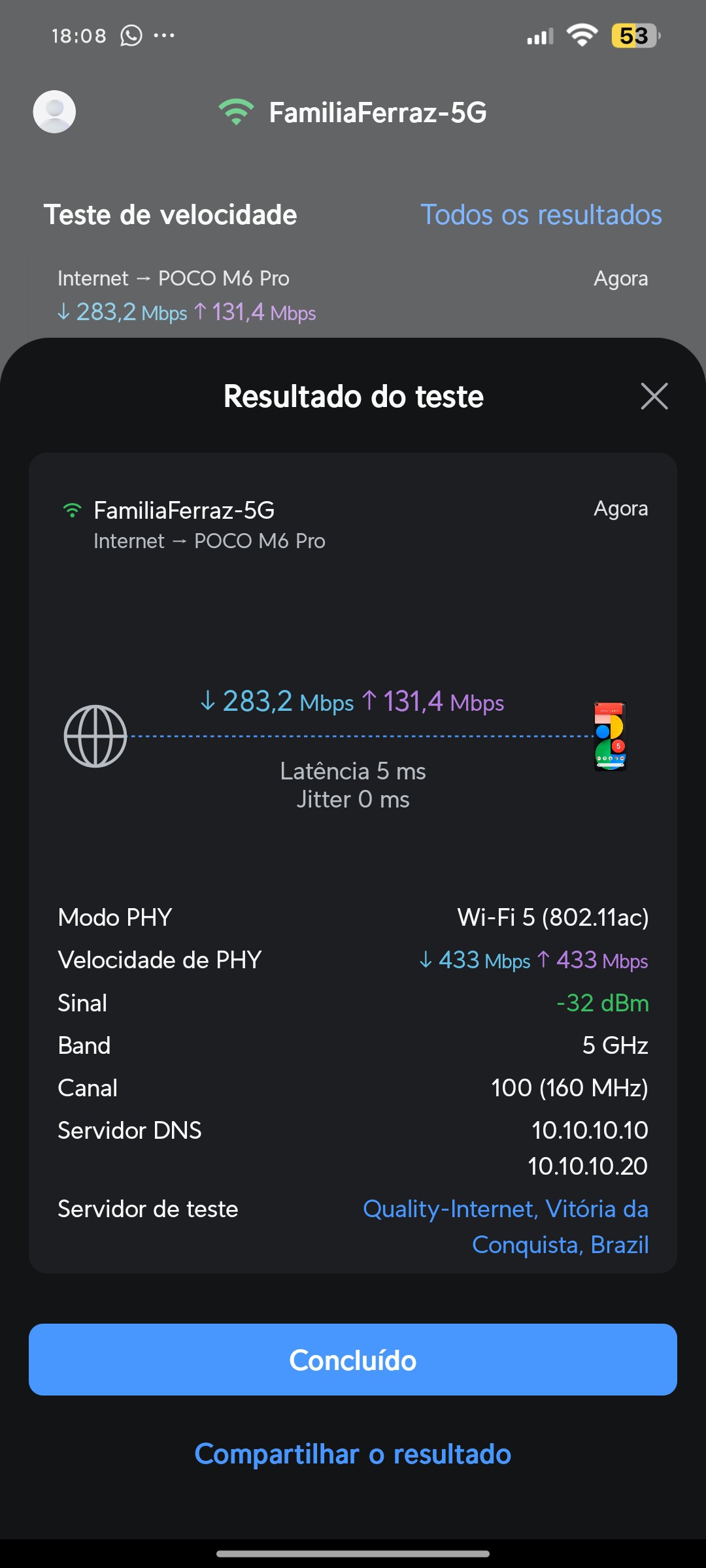Image resolution: width=706 pixels, height=1568 pixels.
Task: Tap the small Wi-Fi icon in result card
Action: pyautogui.click(x=72, y=510)
